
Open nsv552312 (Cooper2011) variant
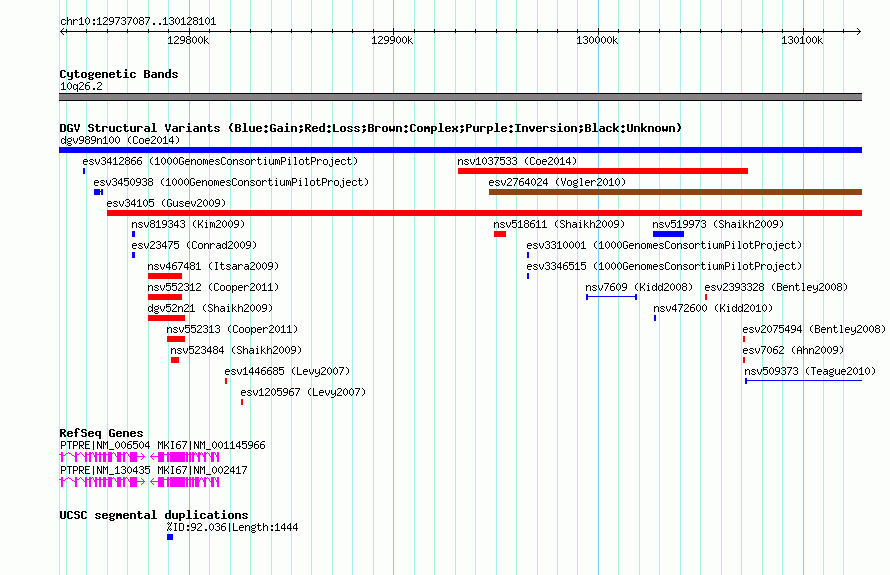(x=213, y=287)
